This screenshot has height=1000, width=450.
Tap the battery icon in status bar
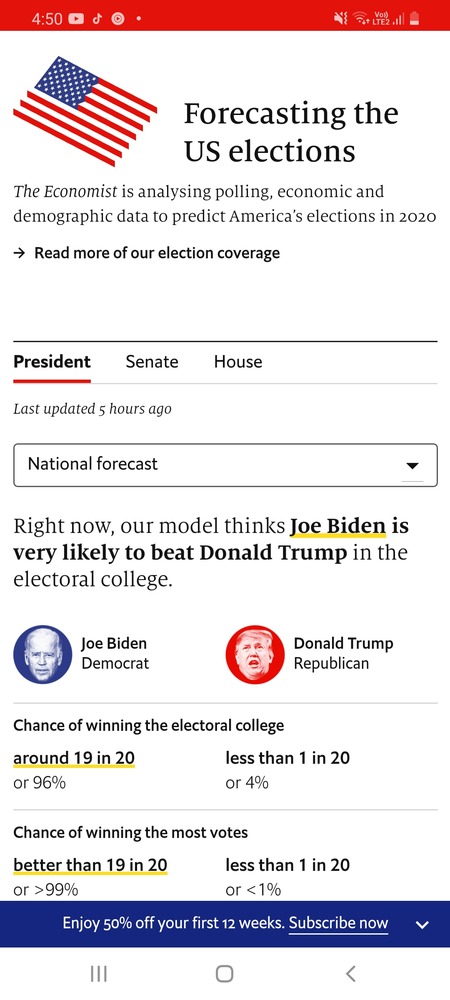[415, 18]
